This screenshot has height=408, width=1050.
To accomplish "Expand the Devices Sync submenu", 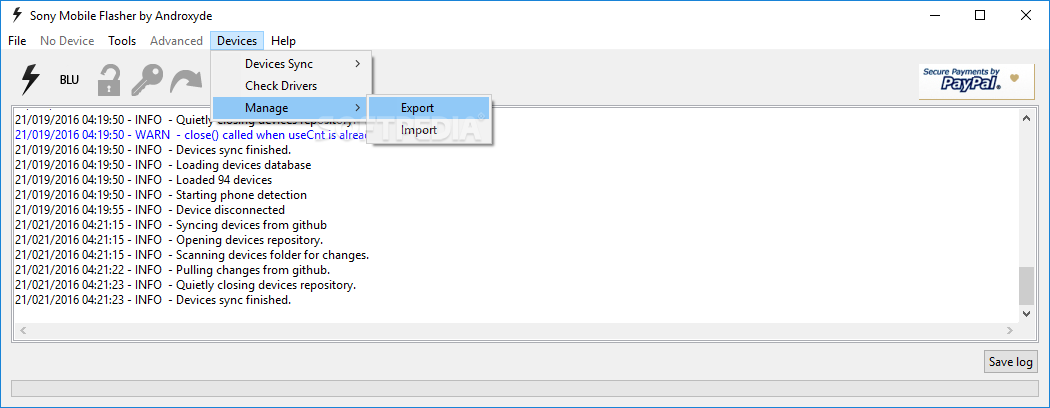I will [x=291, y=64].
